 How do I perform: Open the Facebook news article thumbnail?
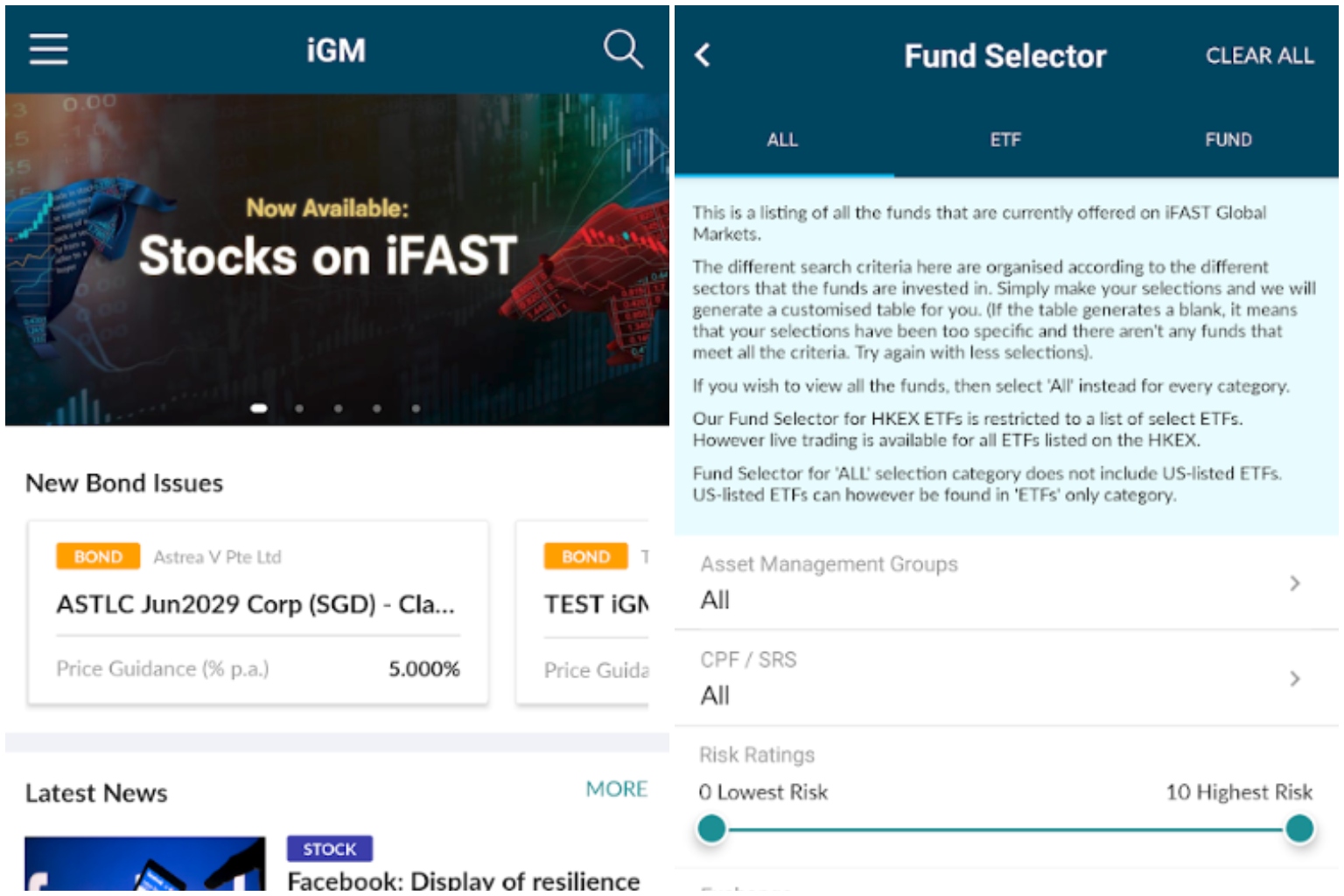pyautogui.click(x=144, y=864)
